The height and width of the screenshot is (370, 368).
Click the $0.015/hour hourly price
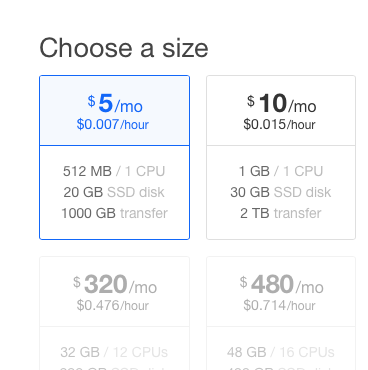[x=279, y=125]
